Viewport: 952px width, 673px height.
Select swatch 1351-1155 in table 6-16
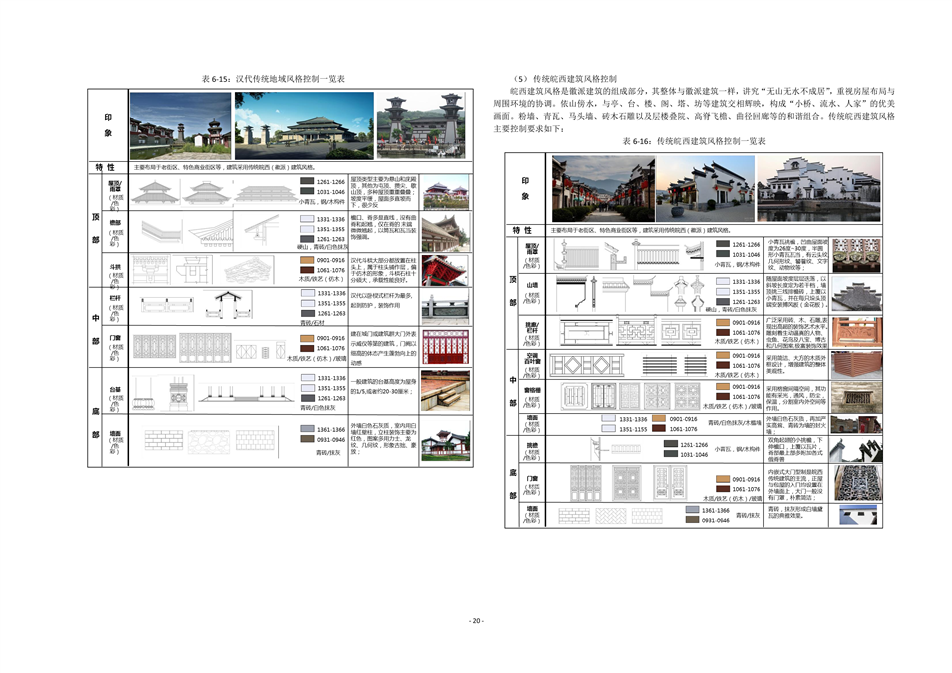click(608, 428)
